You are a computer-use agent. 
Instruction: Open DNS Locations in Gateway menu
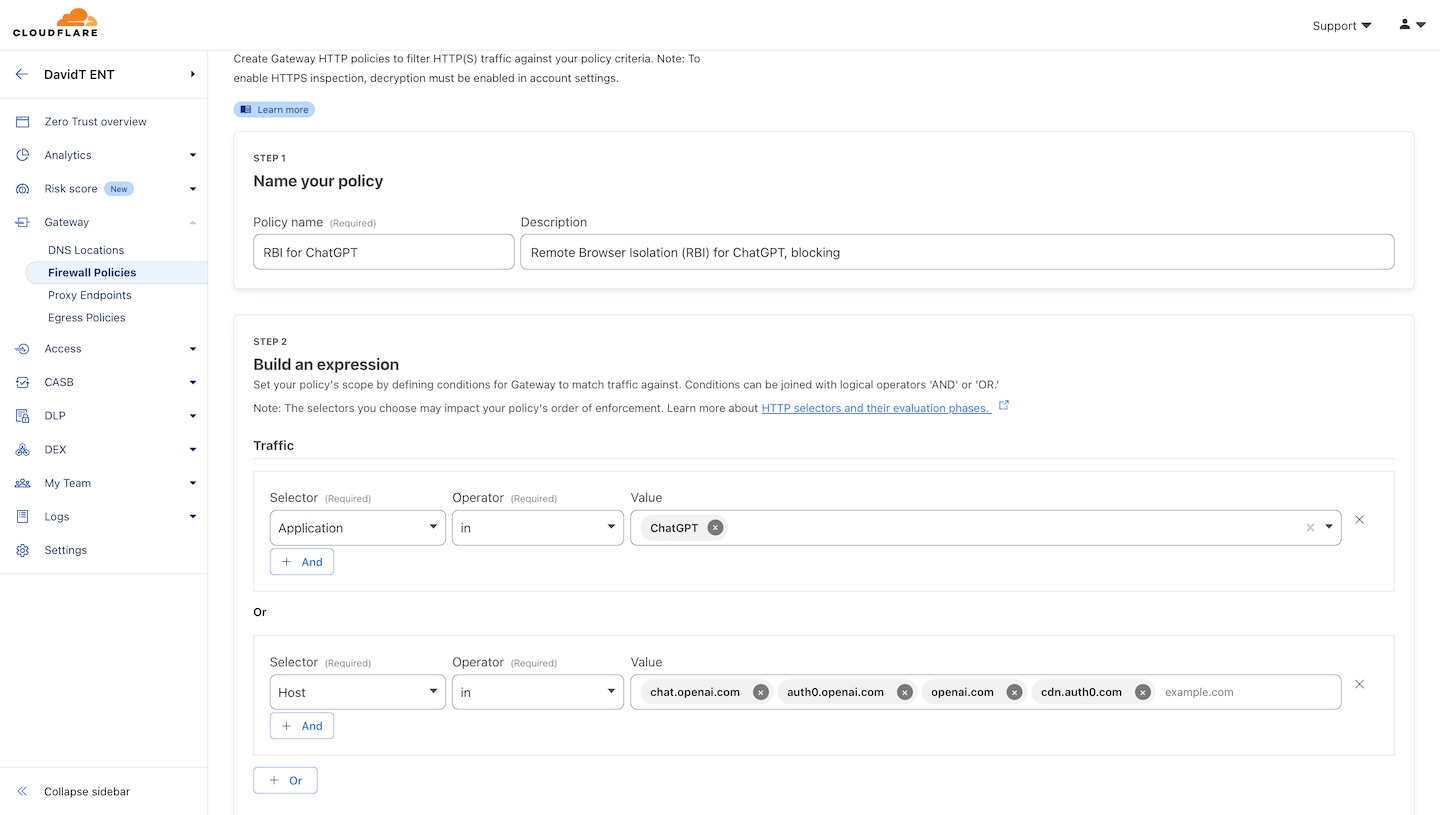[86, 250]
